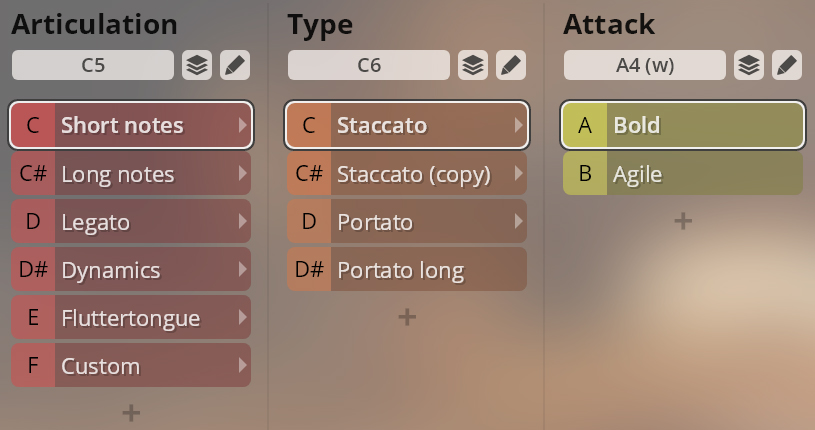Expand the Portato arrow in Type
This screenshot has height=430, width=815.
[x=517, y=222]
